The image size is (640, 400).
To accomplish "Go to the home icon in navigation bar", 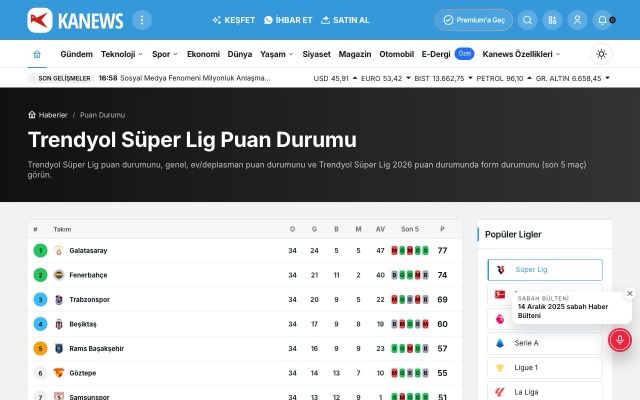I will click(x=37, y=54).
